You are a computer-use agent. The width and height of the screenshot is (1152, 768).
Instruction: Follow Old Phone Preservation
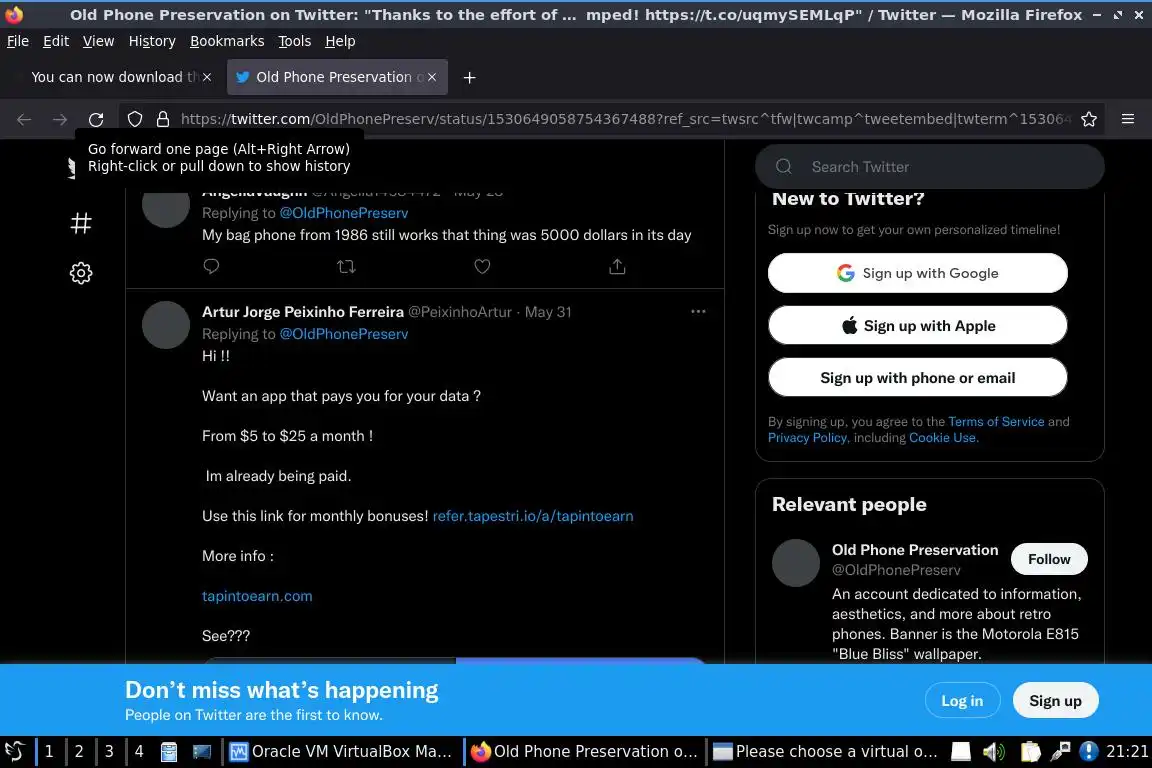coord(1049,559)
